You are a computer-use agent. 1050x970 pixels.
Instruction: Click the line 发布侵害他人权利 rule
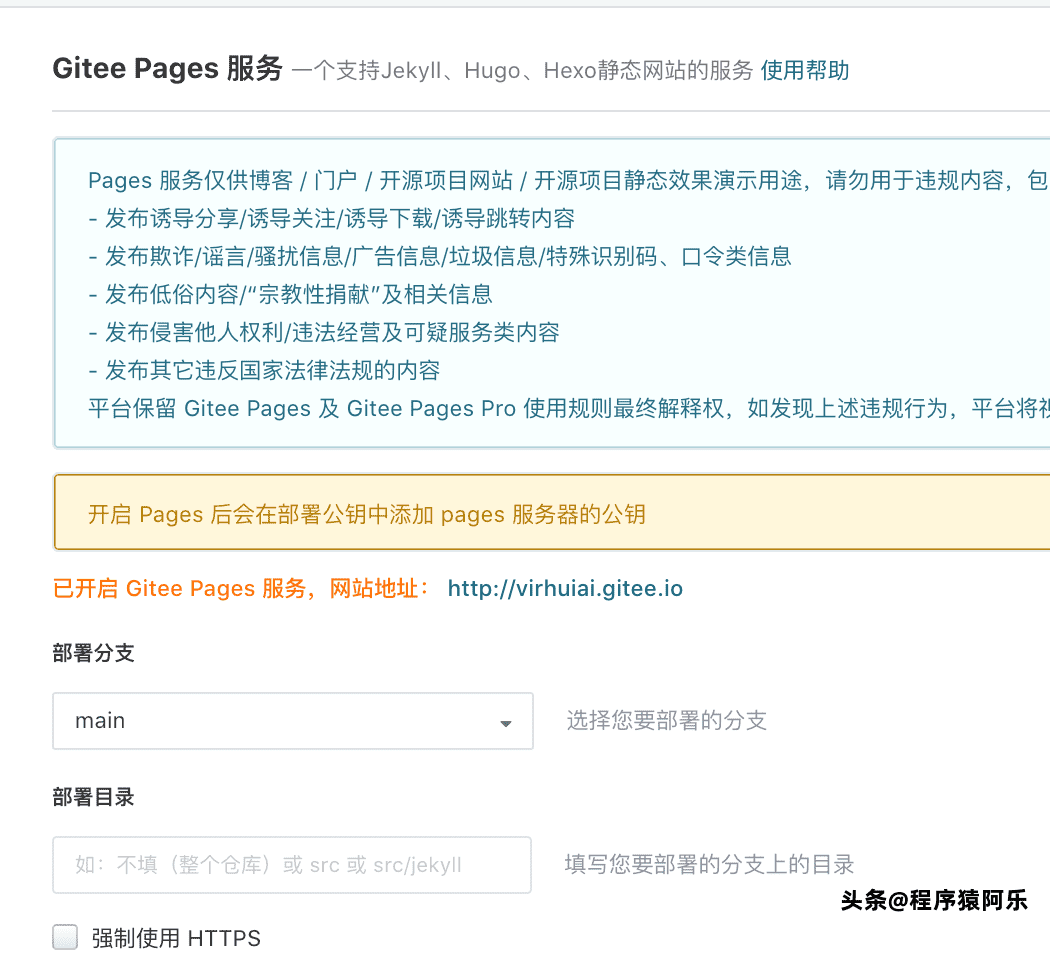pos(324,333)
